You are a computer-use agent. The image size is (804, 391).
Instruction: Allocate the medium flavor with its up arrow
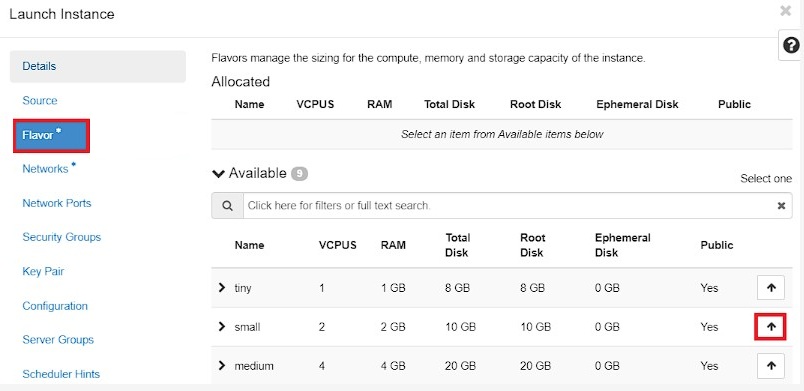coord(771,366)
